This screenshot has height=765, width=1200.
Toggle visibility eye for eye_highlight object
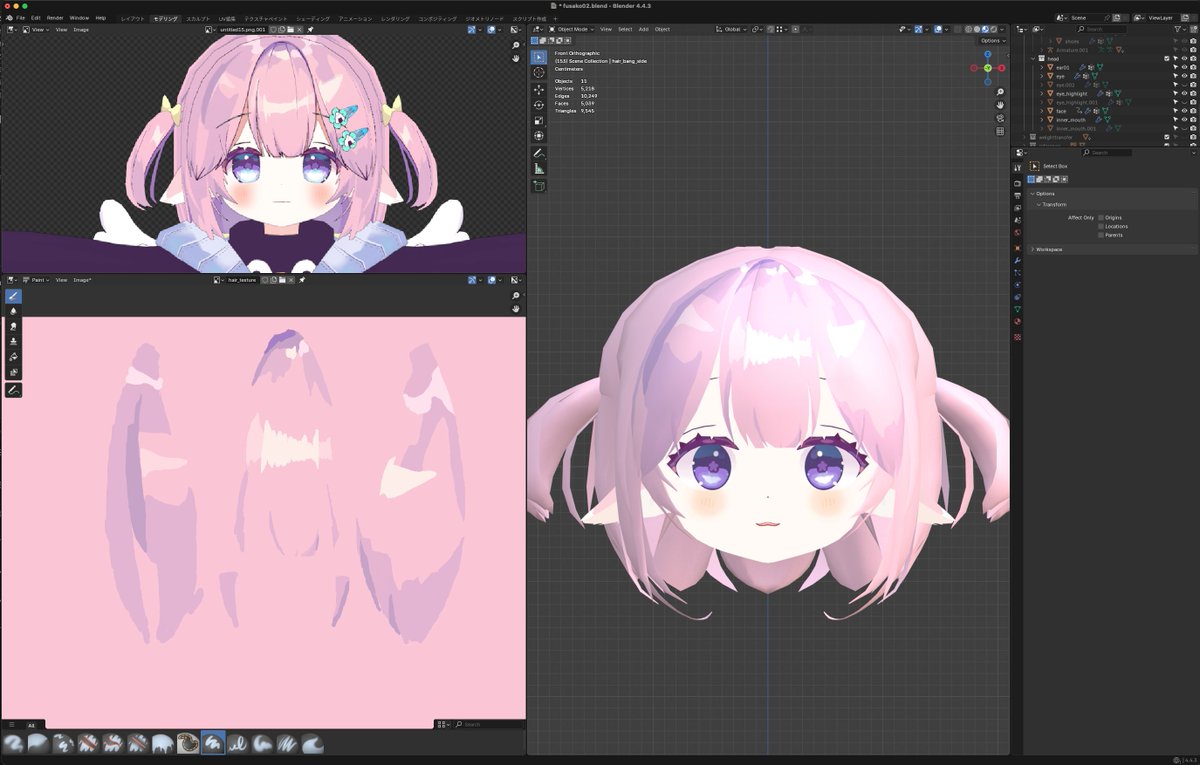[1184, 93]
